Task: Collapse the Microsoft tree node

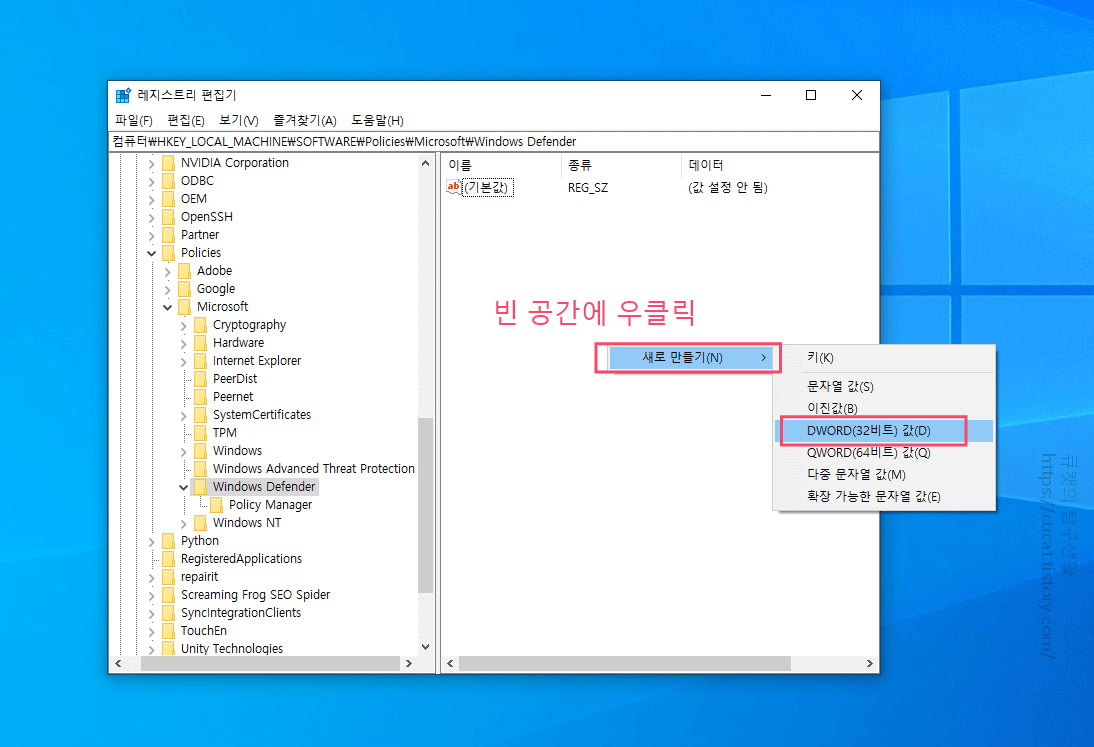Action: click(167, 306)
